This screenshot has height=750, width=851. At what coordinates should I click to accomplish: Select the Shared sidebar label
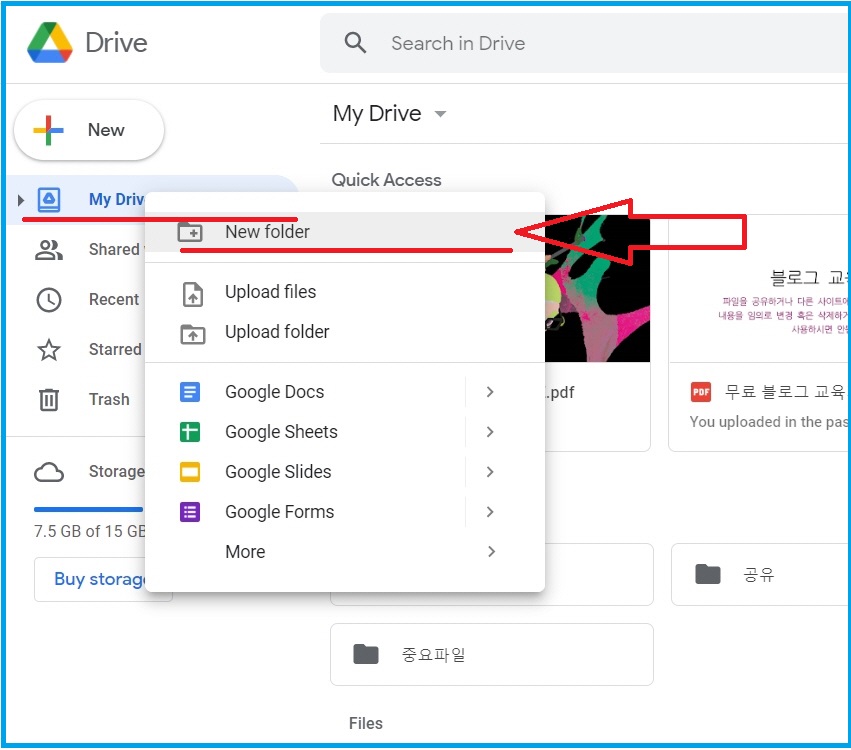(115, 249)
